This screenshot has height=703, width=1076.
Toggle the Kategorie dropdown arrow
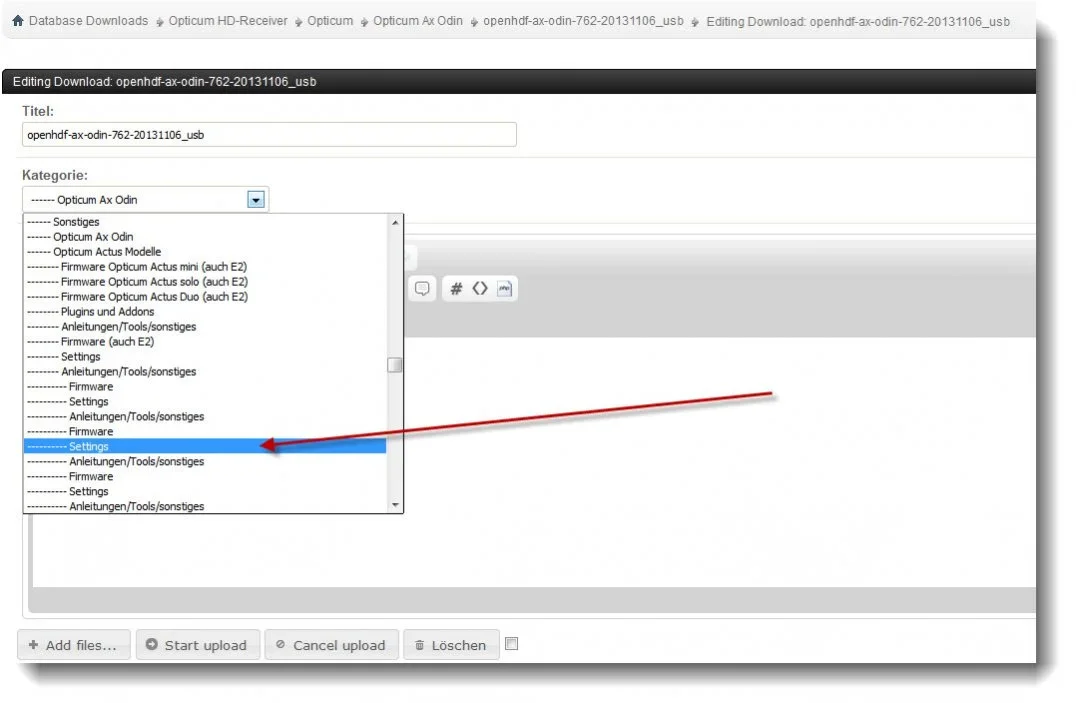pyautogui.click(x=256, y=200)
